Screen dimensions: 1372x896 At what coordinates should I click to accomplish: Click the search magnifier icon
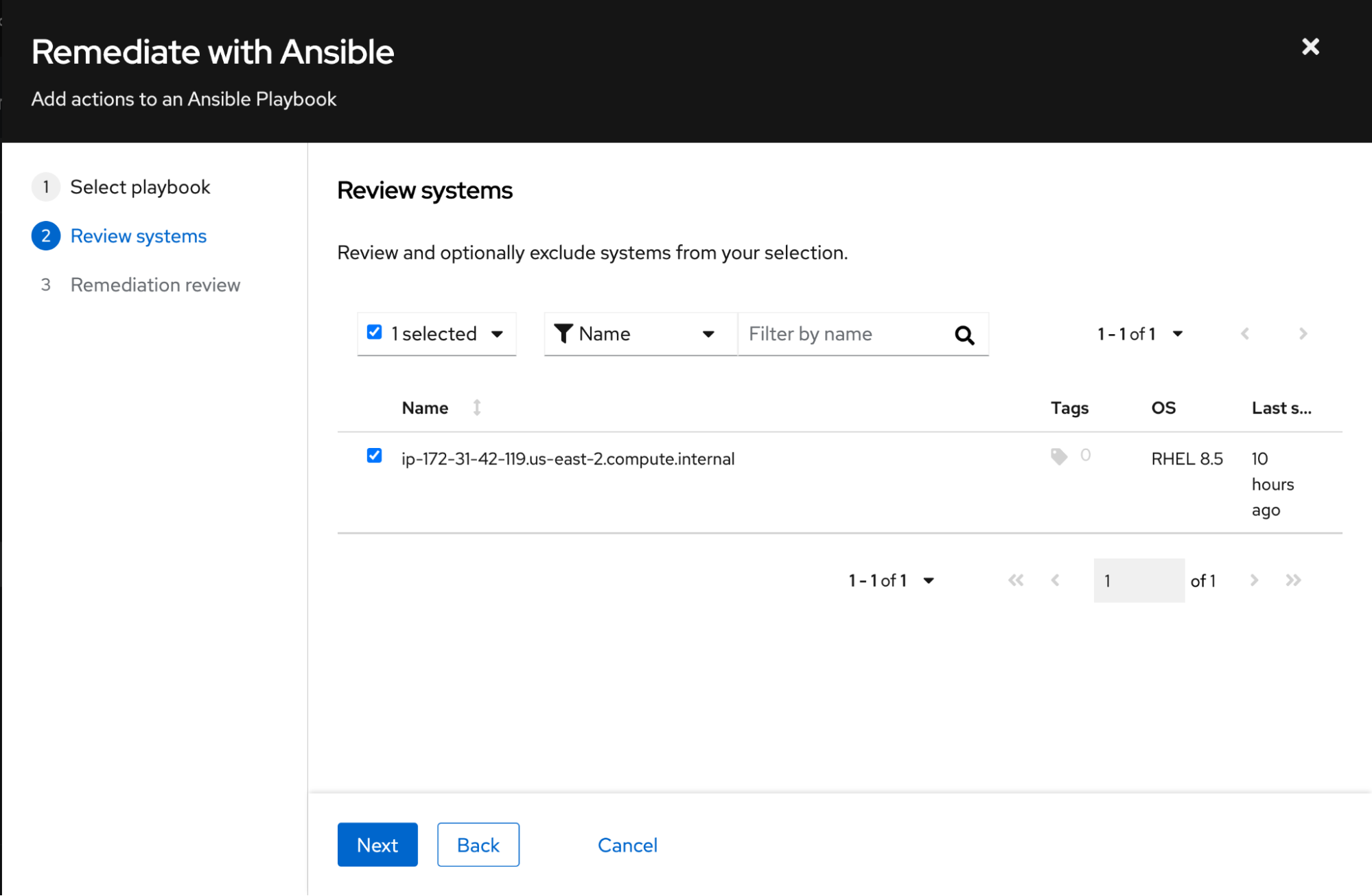pos(964,335)
